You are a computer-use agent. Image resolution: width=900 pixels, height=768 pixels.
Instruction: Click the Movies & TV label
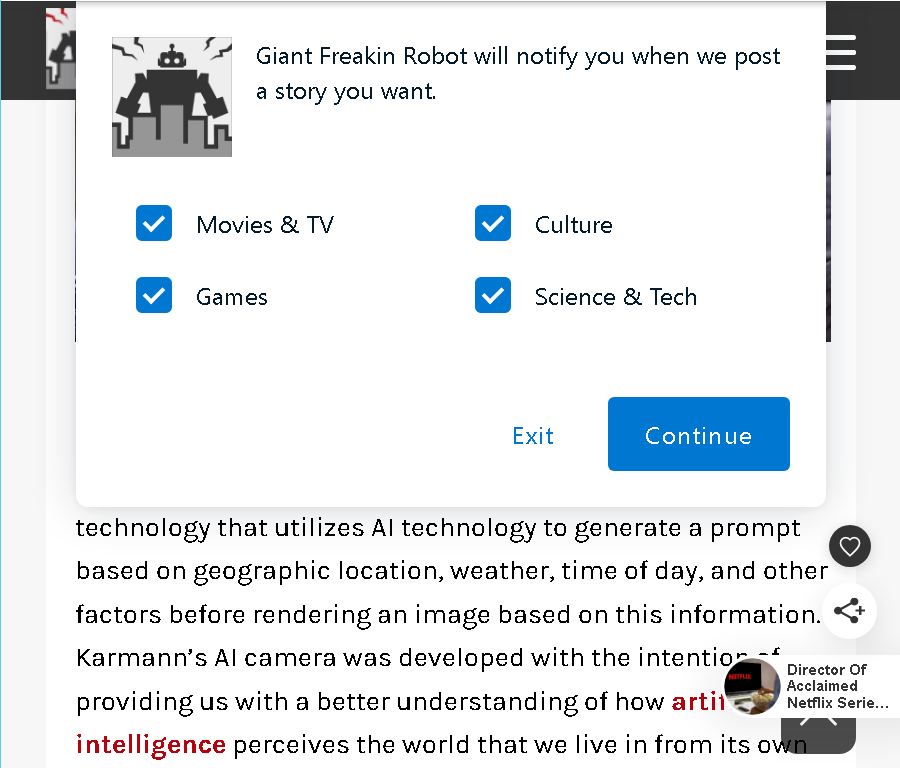(265, 225)
